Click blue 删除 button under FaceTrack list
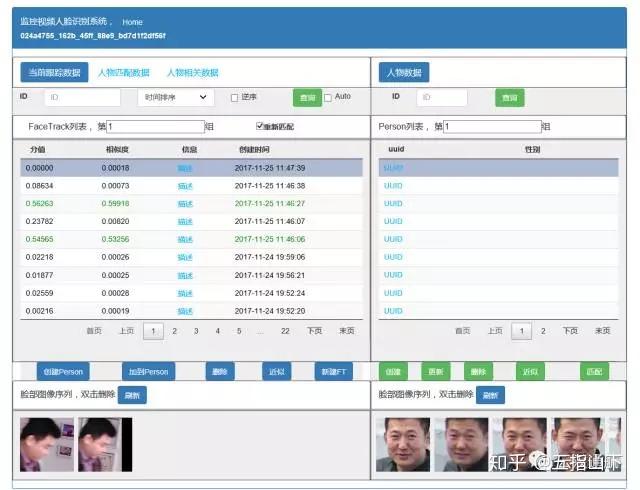 pyautogui.click(x=220, y=372)
